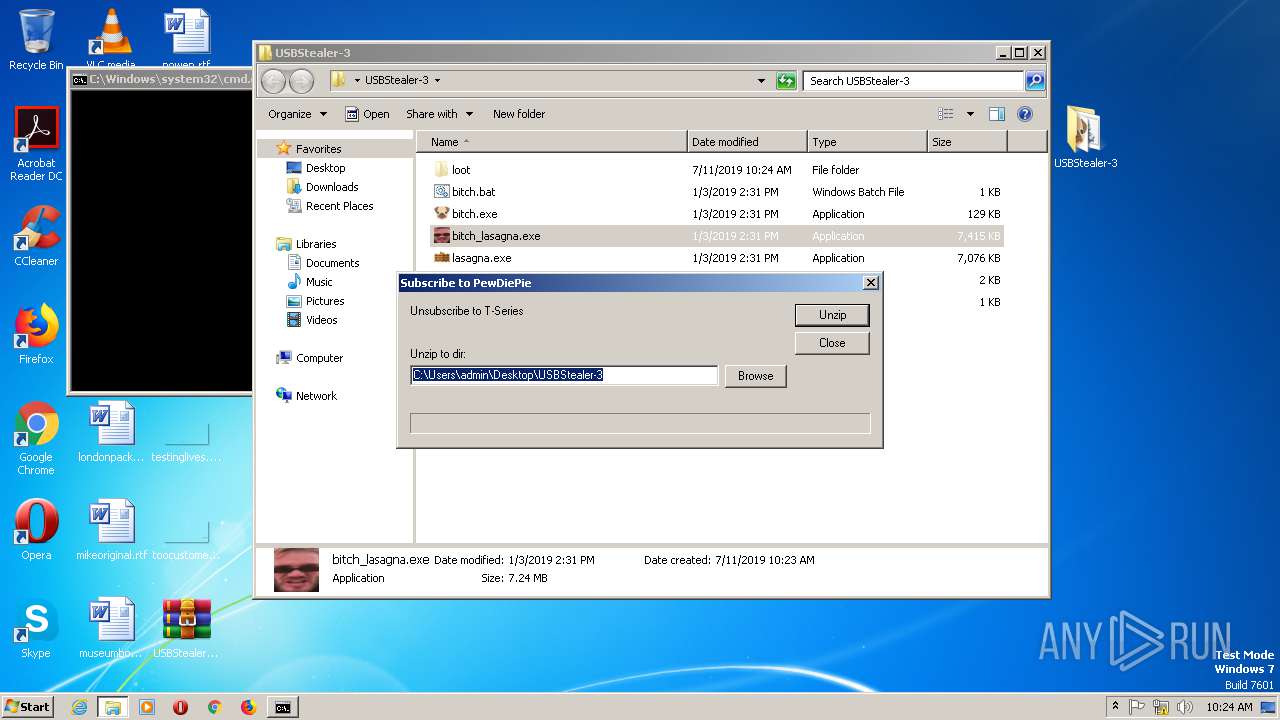The height and width of the screenshot is (720, 1280).
Task: Select Favorites in navigation pane
Action: coord(318,149)
